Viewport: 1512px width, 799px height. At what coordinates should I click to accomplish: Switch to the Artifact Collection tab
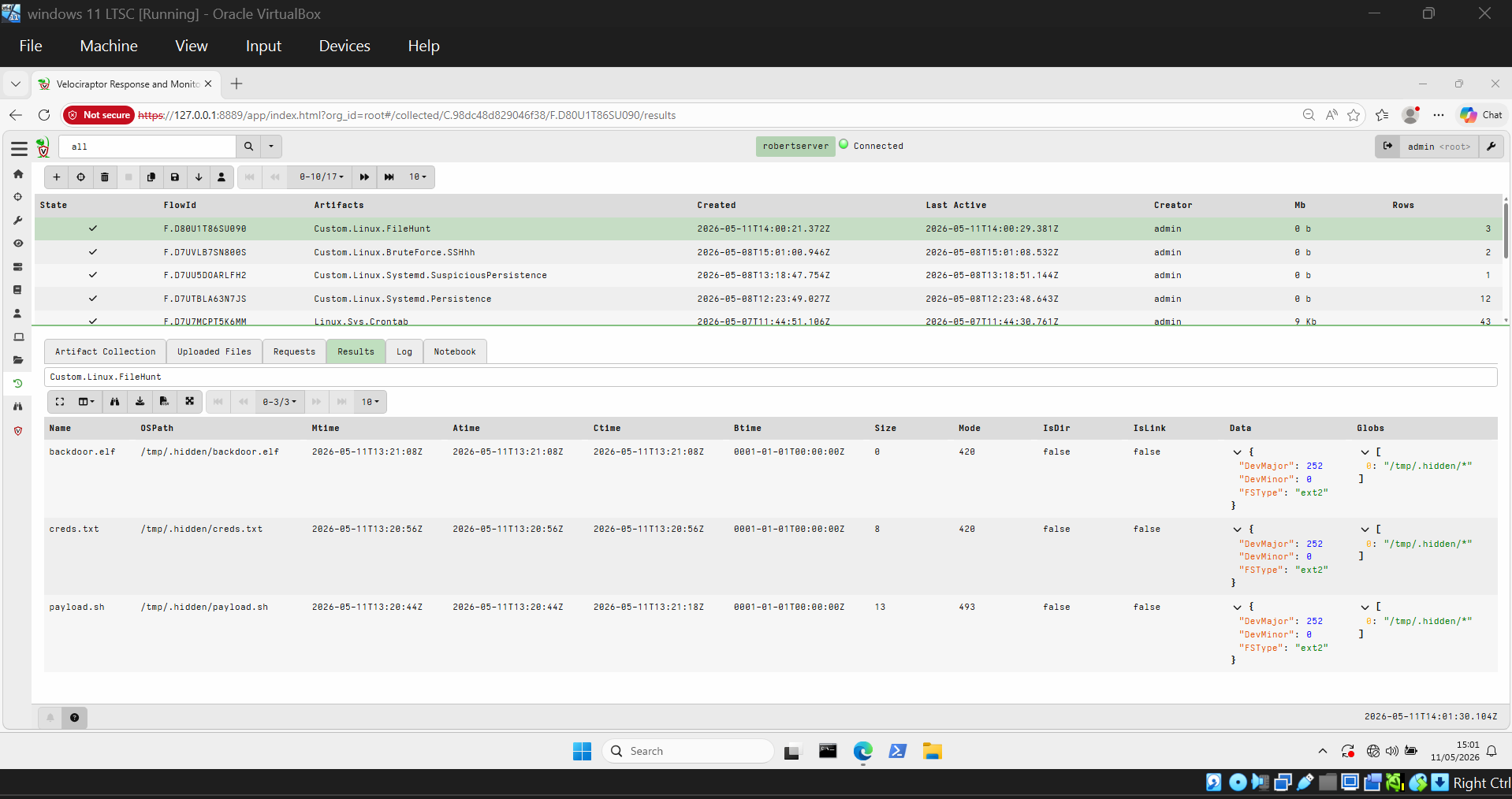coord(106,351)
